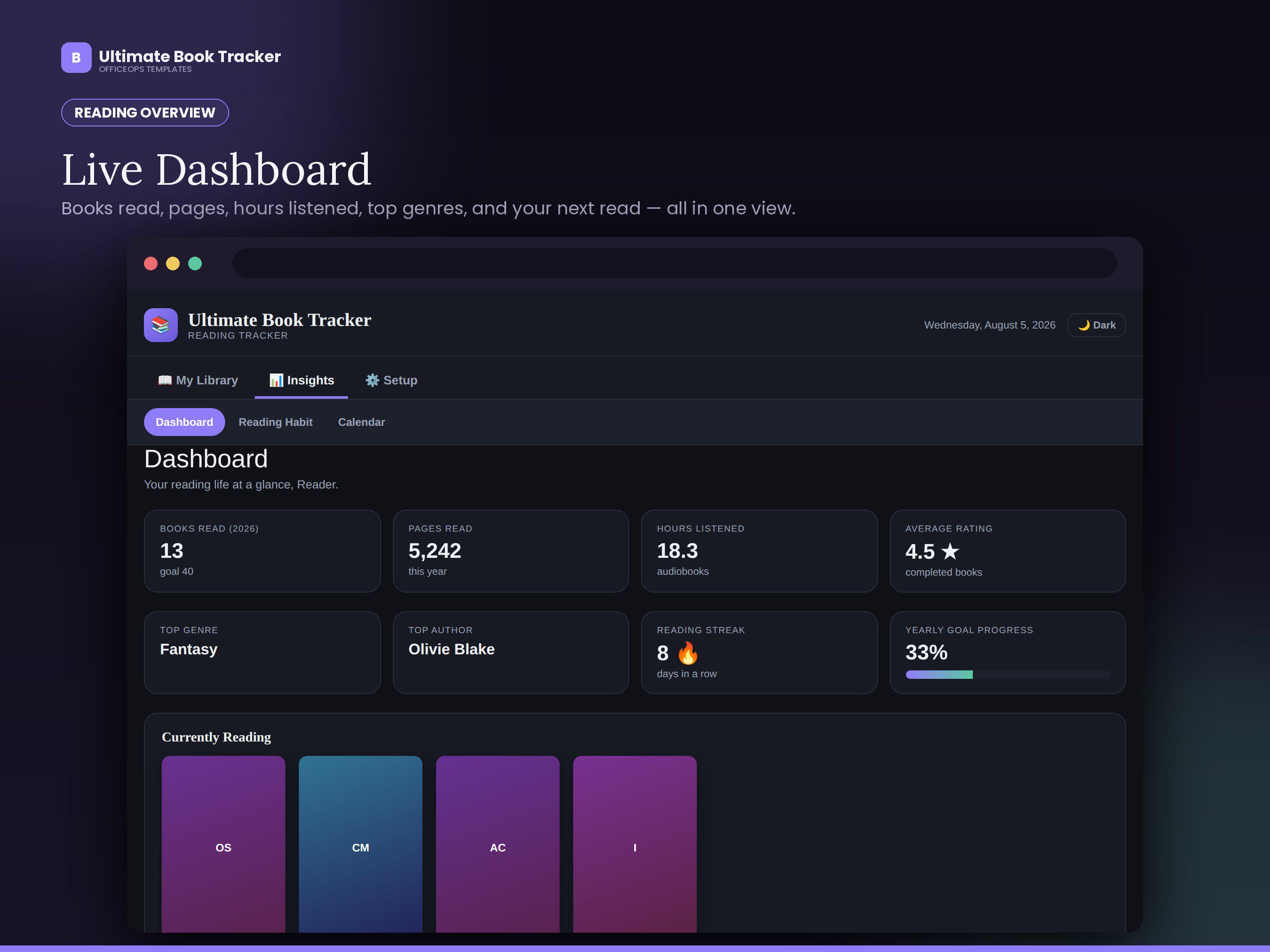This screenshot has height=952, width=1270.
Task: Click the OFFICEOPS TEMPLATES subtitle
Action: [145, 70]
